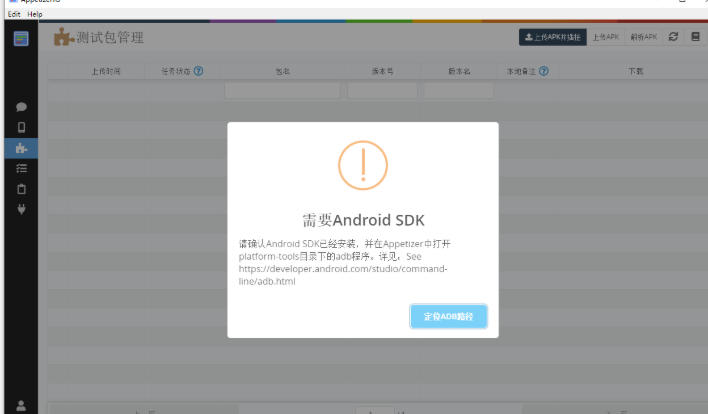
Task: Open the Edit menu
Action: (14, 14)
